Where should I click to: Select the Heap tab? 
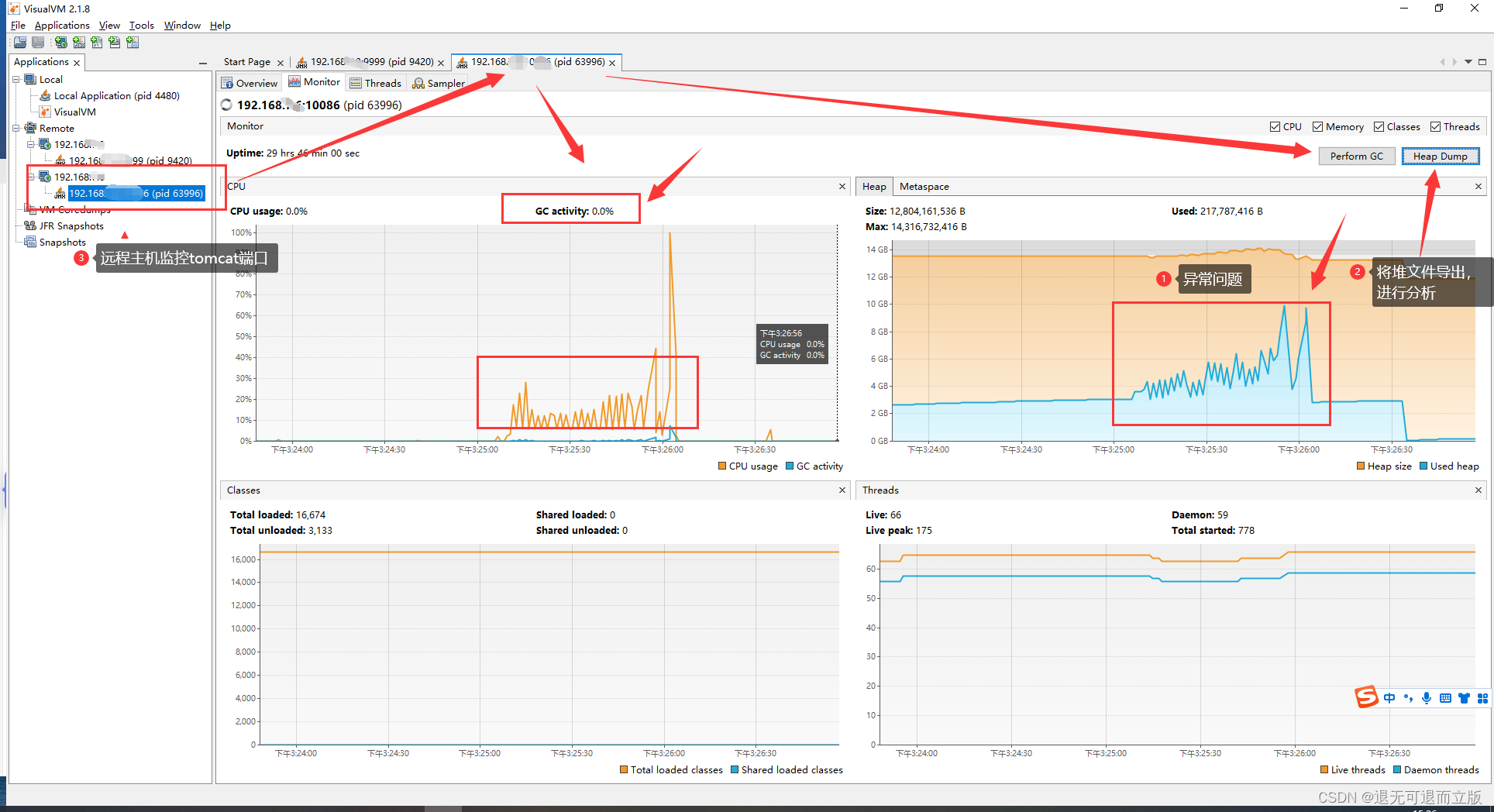(x=874, y=187)
